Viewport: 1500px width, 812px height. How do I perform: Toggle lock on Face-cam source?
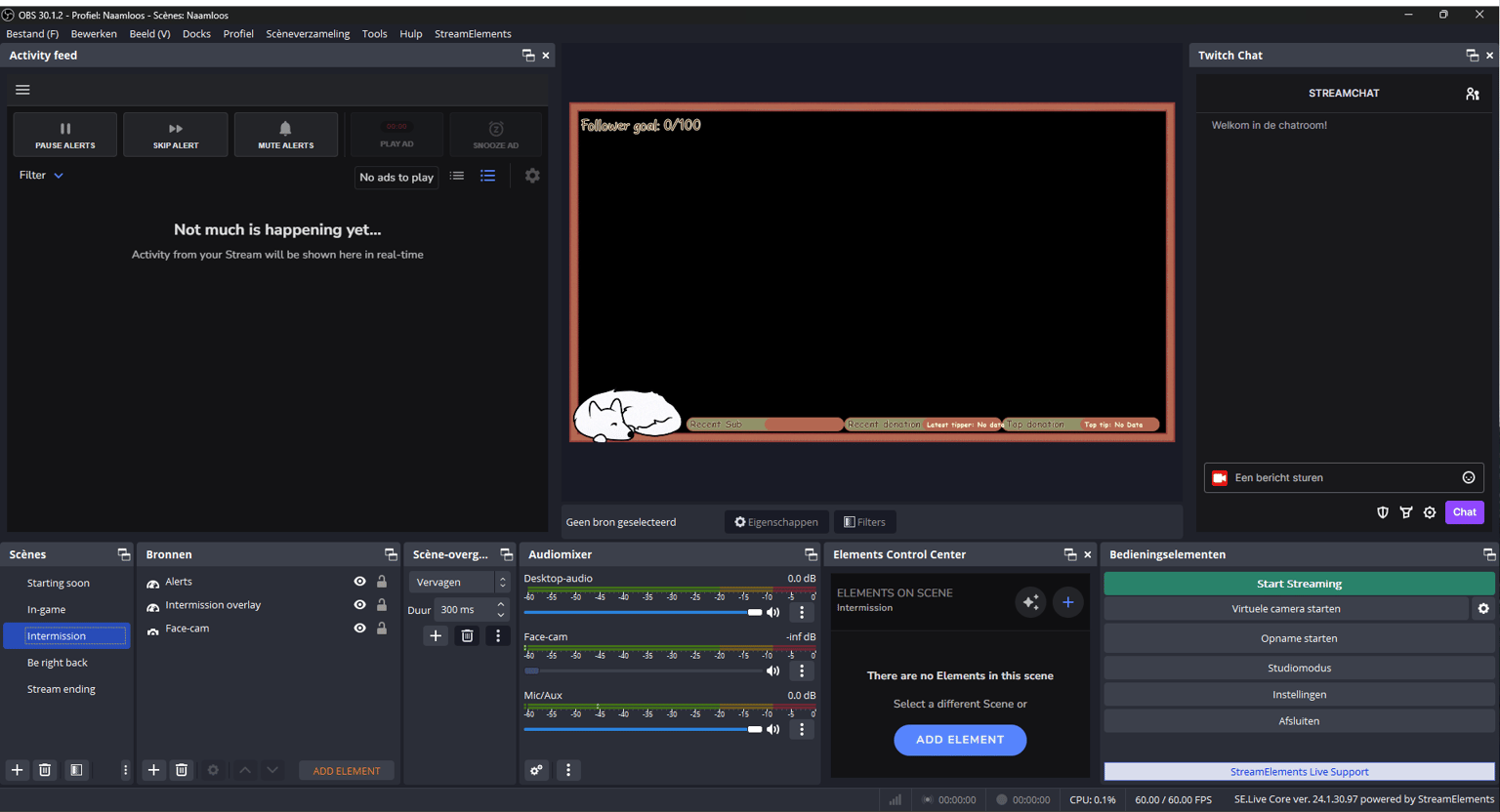point(382,629)
